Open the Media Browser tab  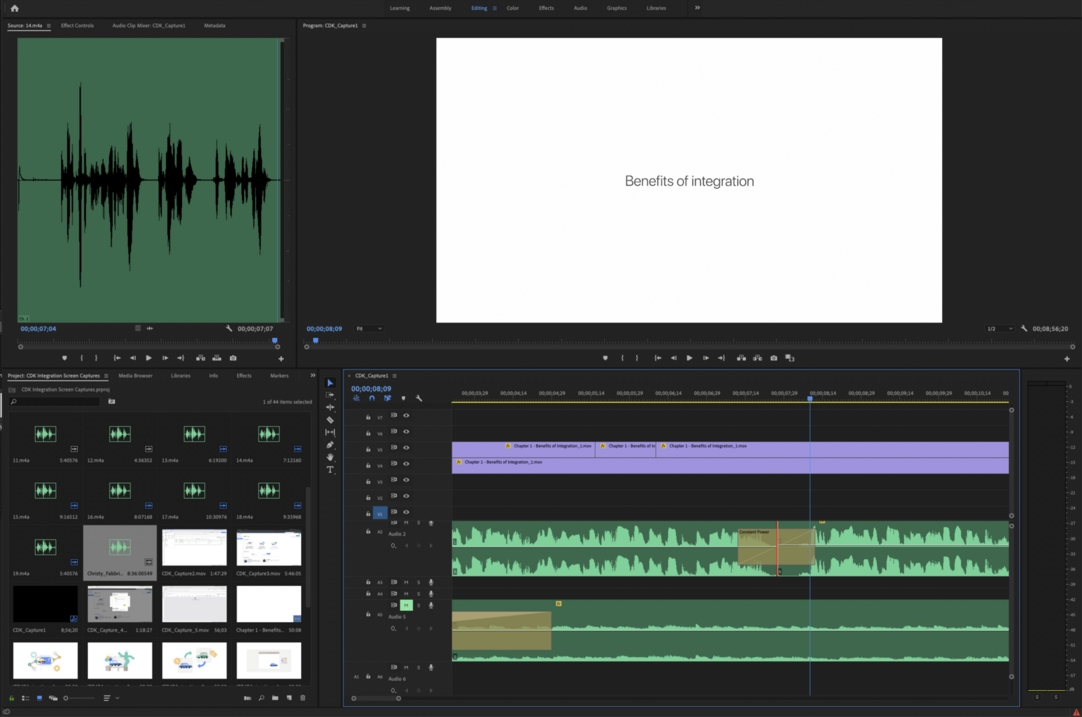(x=135, y=375)
